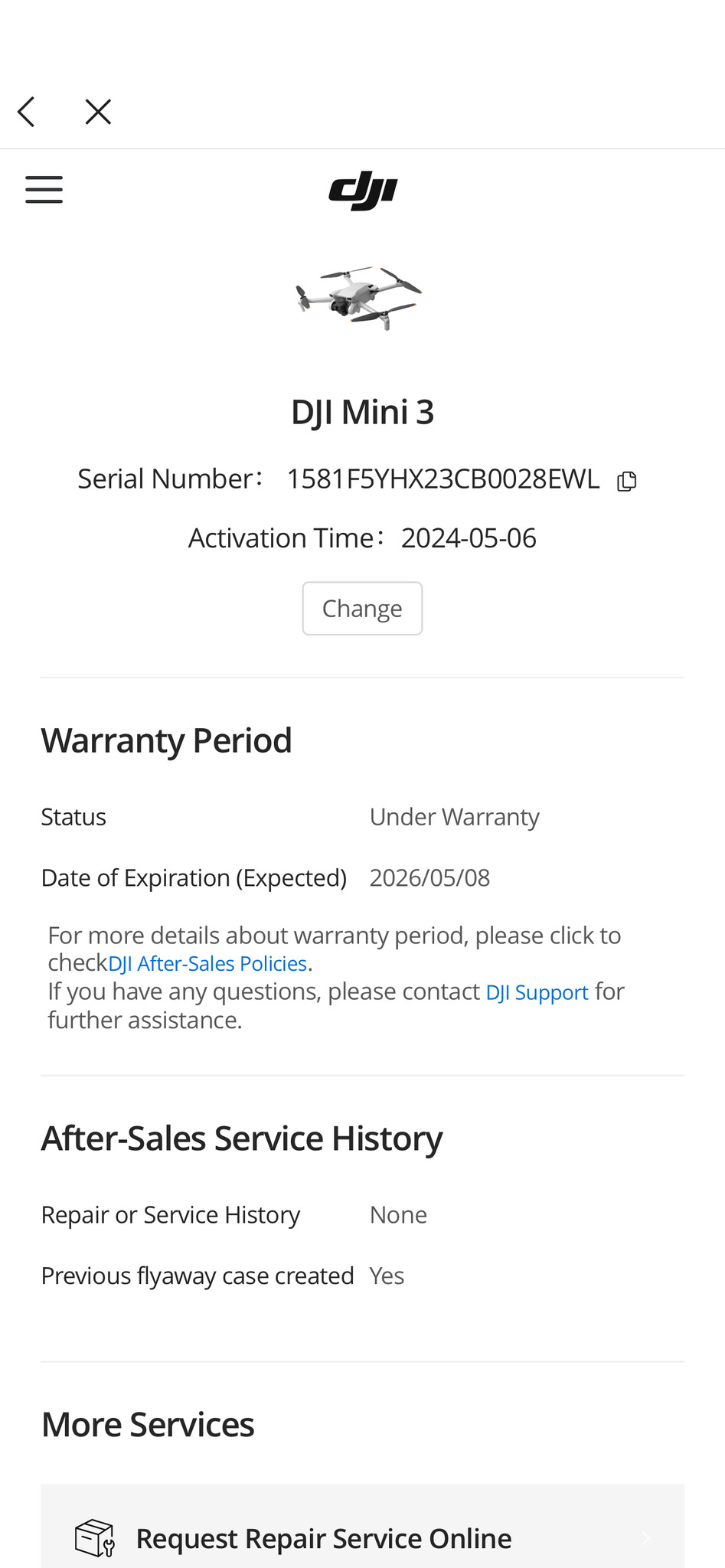725x1568 pixels.
Task: Click the repair package box icon
Action: point(94,1538)
